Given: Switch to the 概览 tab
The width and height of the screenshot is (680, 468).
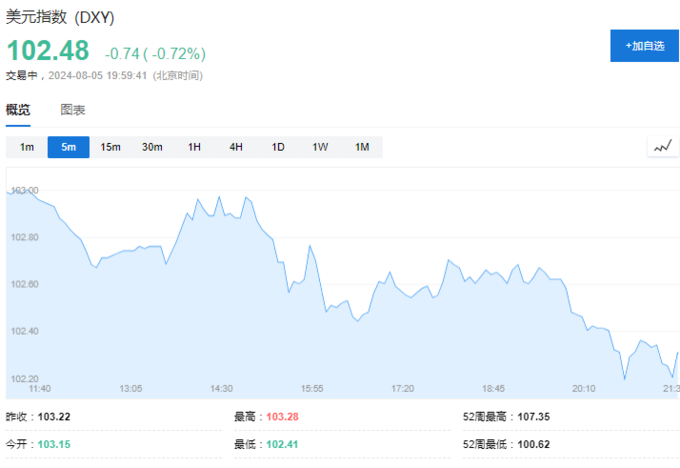Looking at the screenshot, I should (18, 110).
